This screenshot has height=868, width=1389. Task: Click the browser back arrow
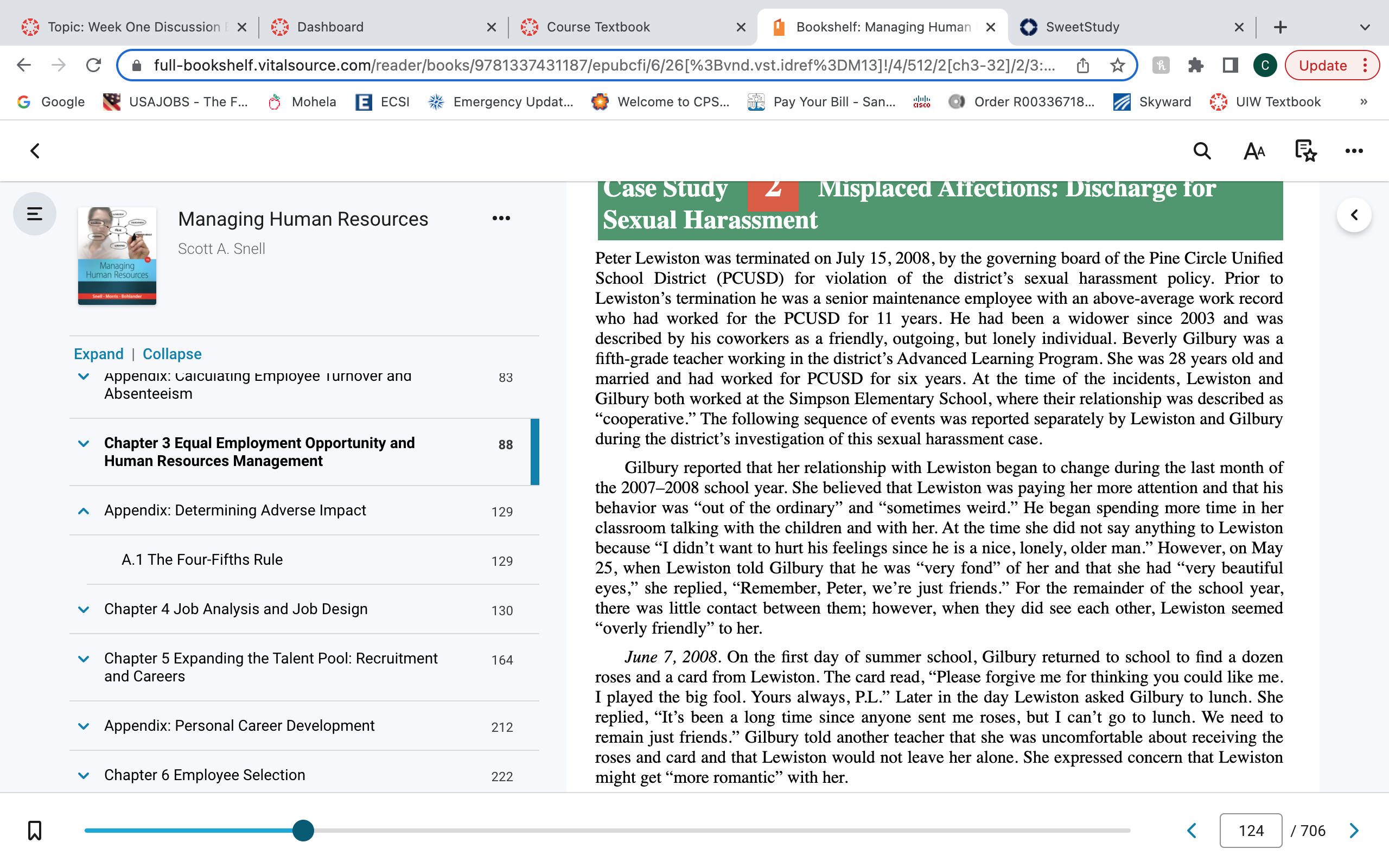[x=23, y=66]
